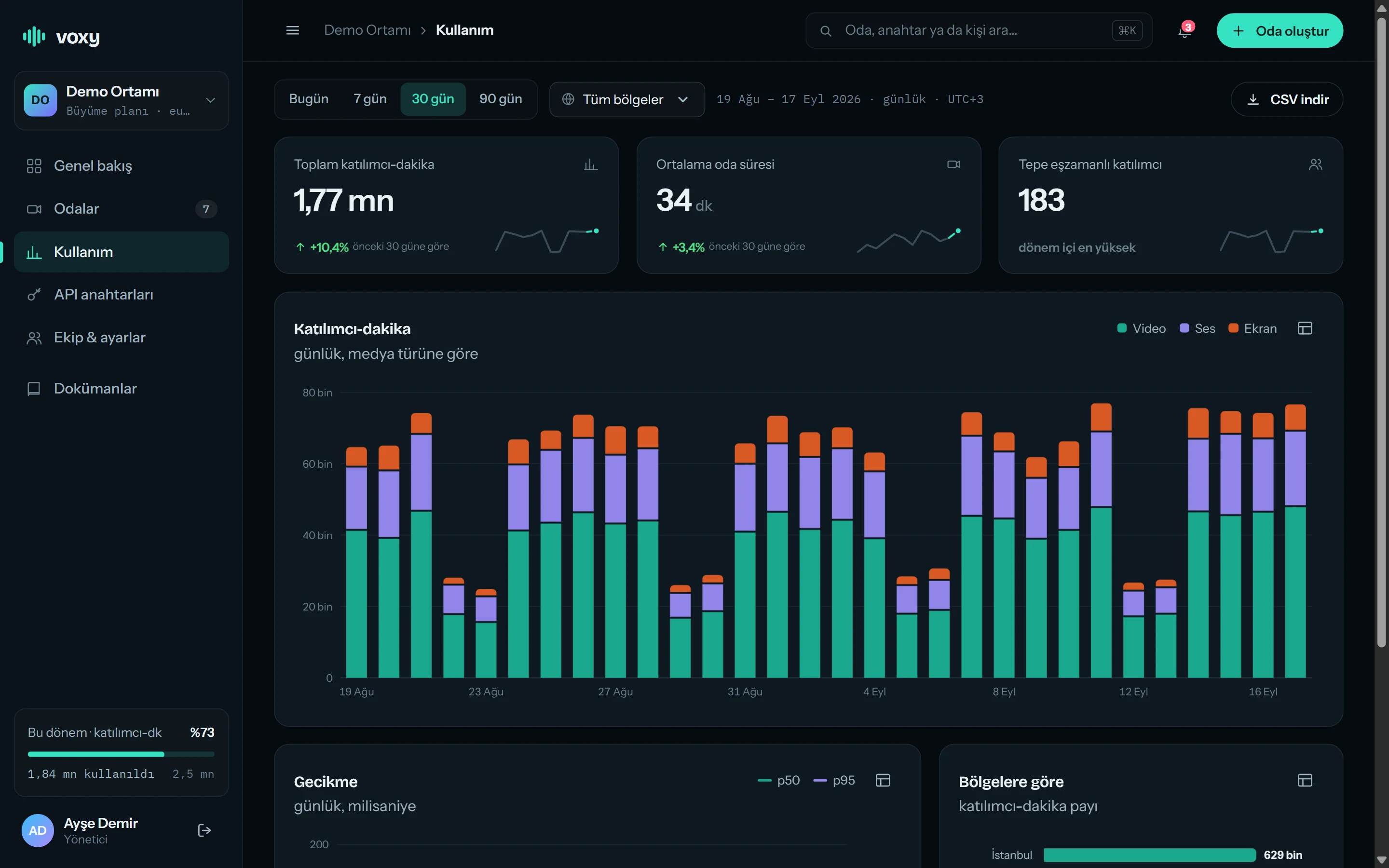Click the 629 bin İstanbul value

pyautogui.click(x=1283, y=855)
